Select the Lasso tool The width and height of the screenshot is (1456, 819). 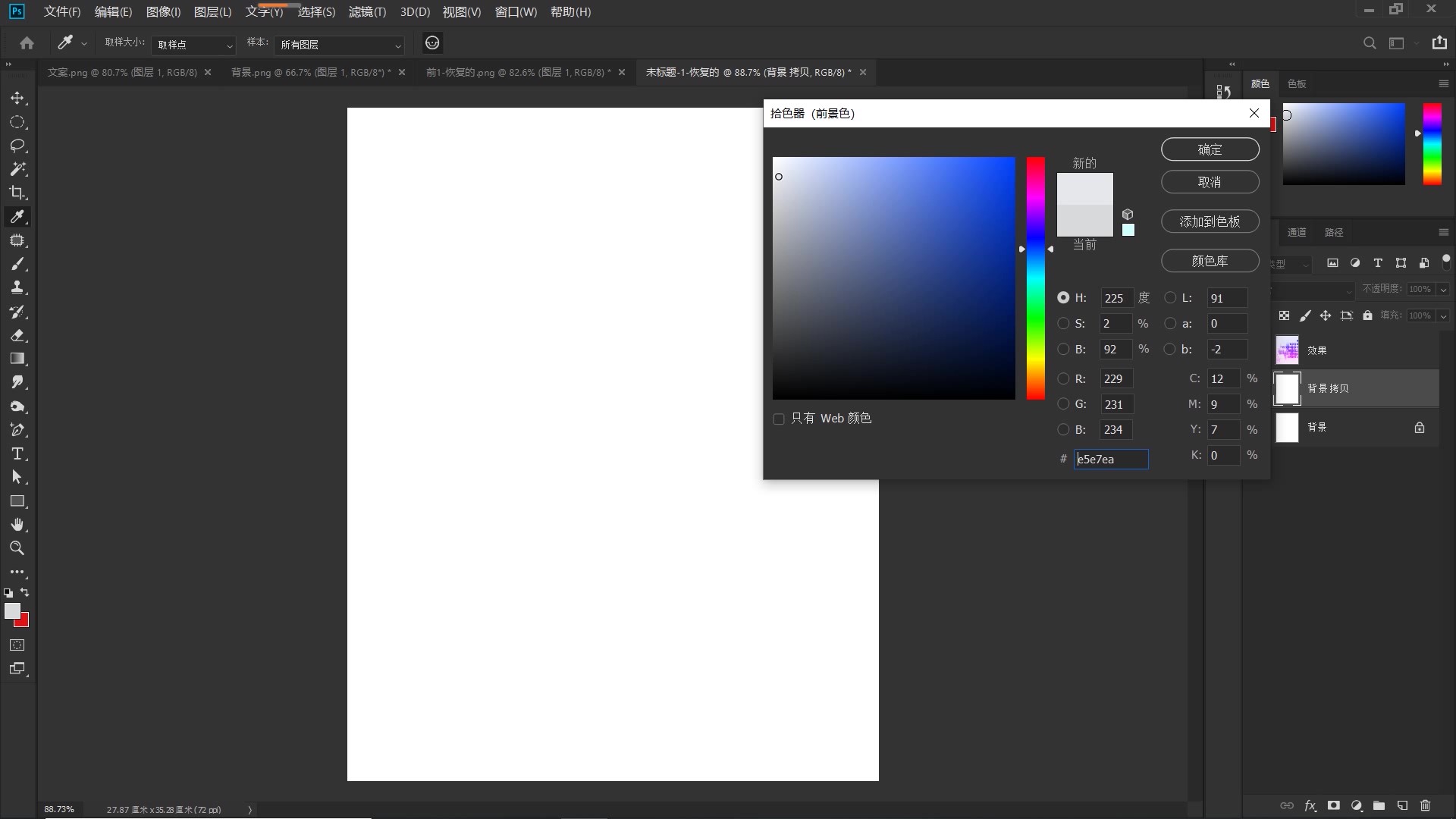17,146
